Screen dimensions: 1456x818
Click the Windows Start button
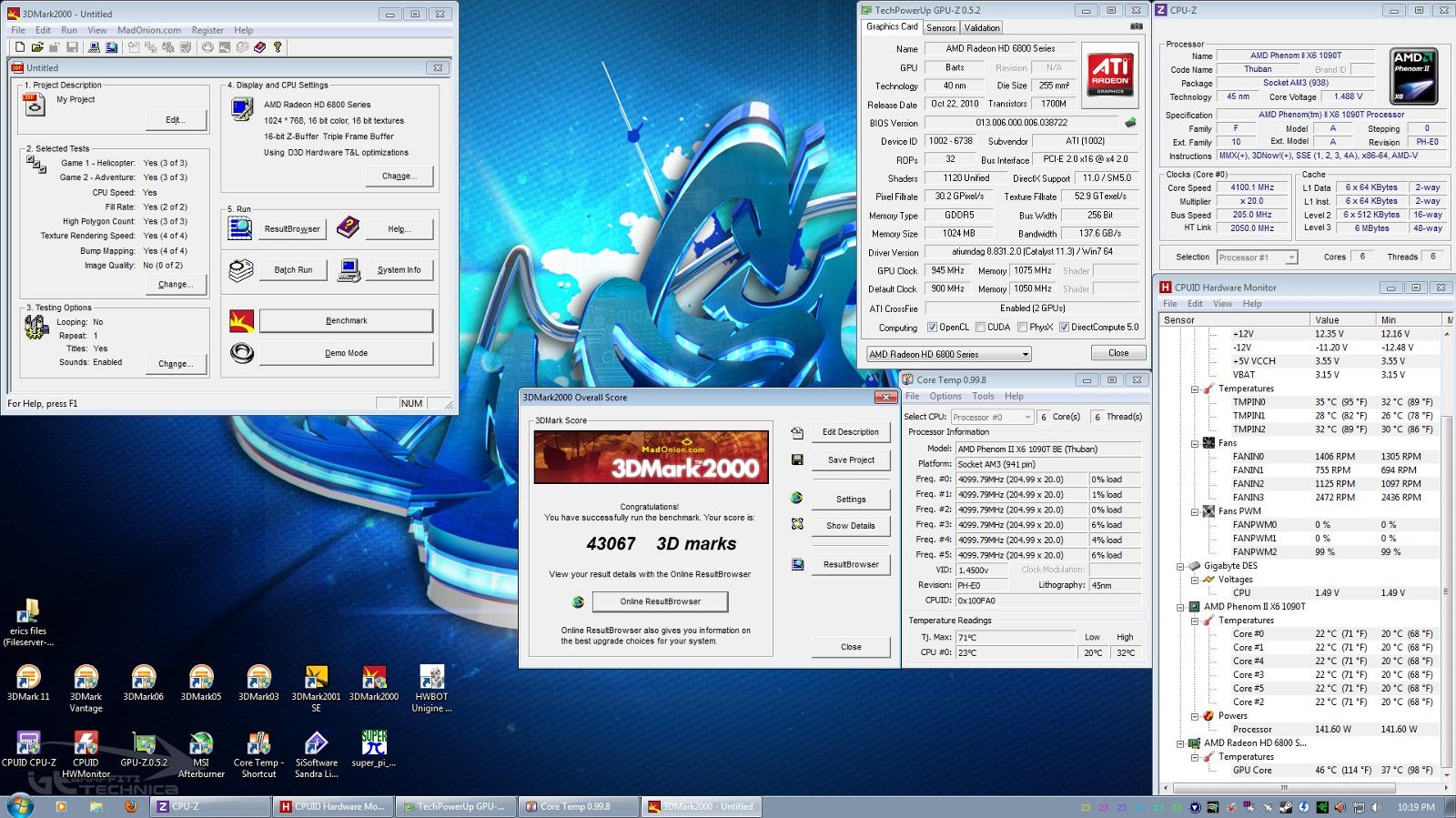[20, 805]
